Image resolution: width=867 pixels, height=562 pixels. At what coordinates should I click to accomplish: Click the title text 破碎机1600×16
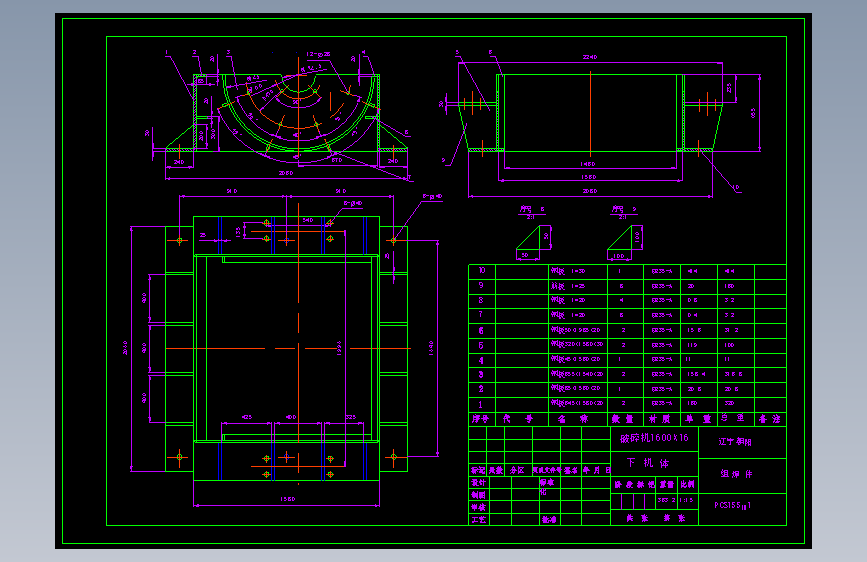pos(654,438)
